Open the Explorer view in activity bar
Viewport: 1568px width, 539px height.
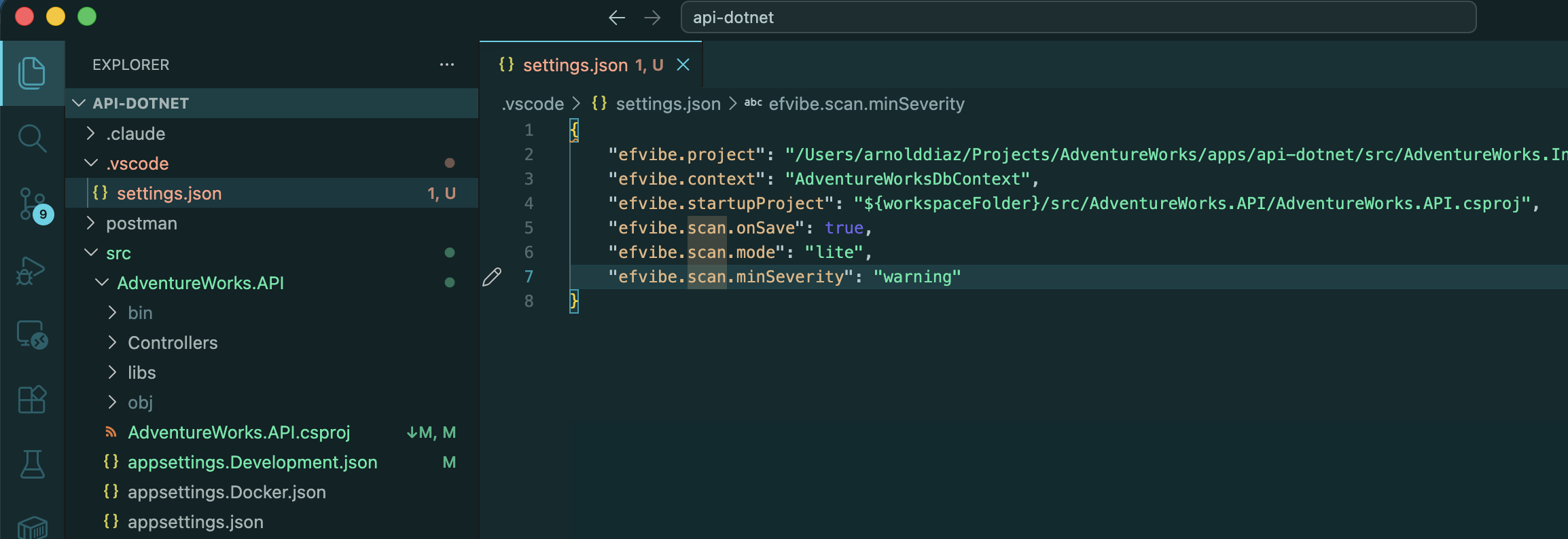tap(32, 73)
